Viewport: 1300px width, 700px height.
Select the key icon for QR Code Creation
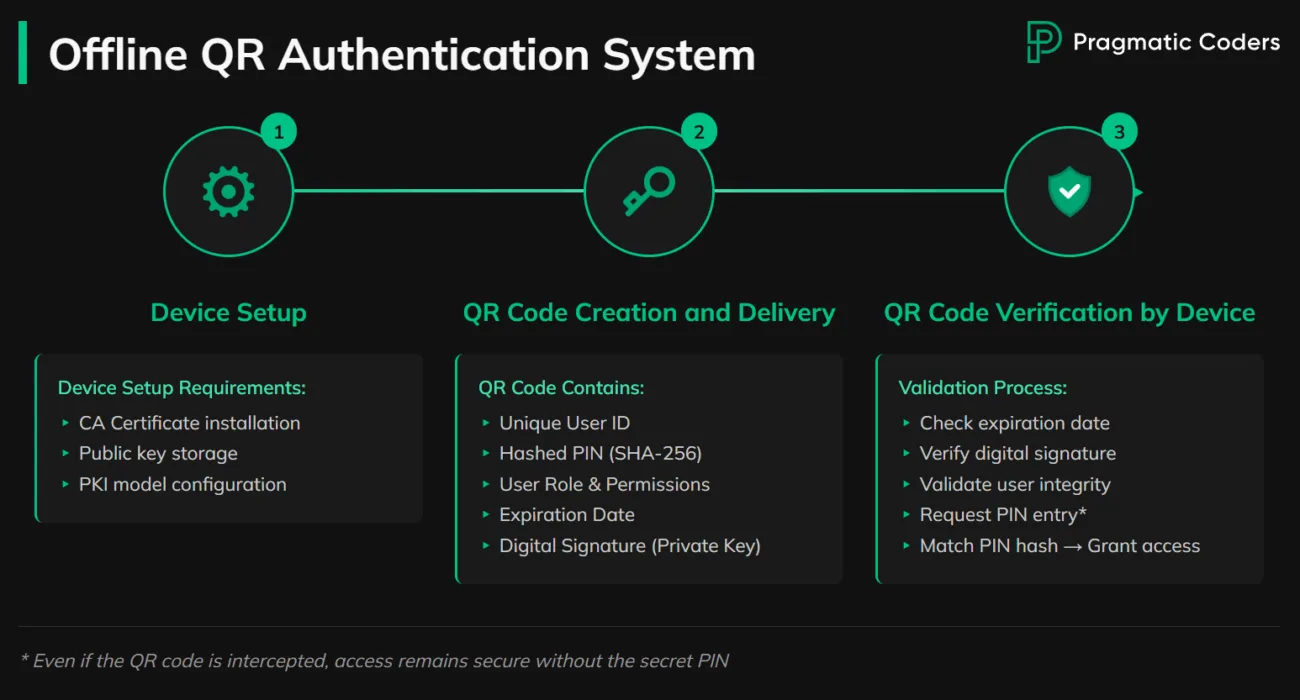(x=648, y=189)
